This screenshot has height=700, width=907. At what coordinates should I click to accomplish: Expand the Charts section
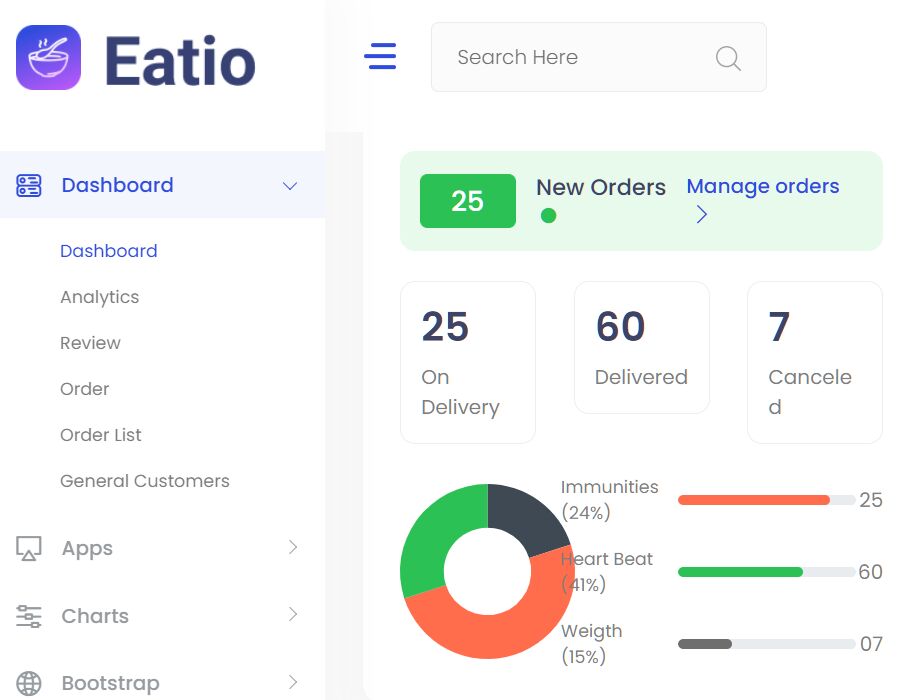293,615
